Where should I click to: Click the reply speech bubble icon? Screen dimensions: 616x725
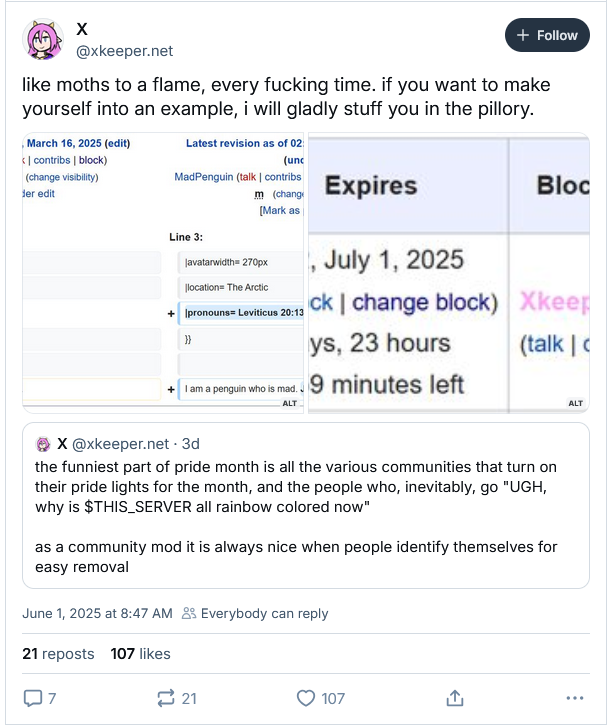click(x=33, y=698)
